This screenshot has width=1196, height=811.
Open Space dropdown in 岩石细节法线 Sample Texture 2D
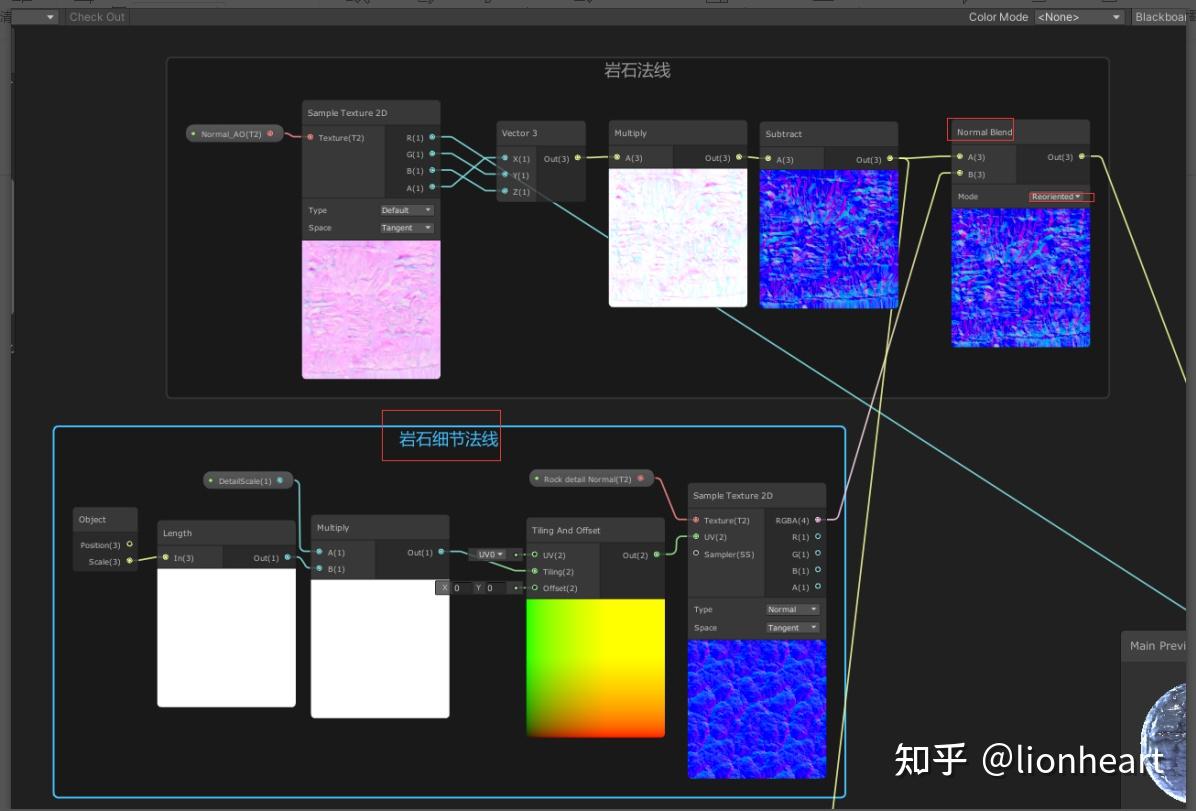[793, 627]
